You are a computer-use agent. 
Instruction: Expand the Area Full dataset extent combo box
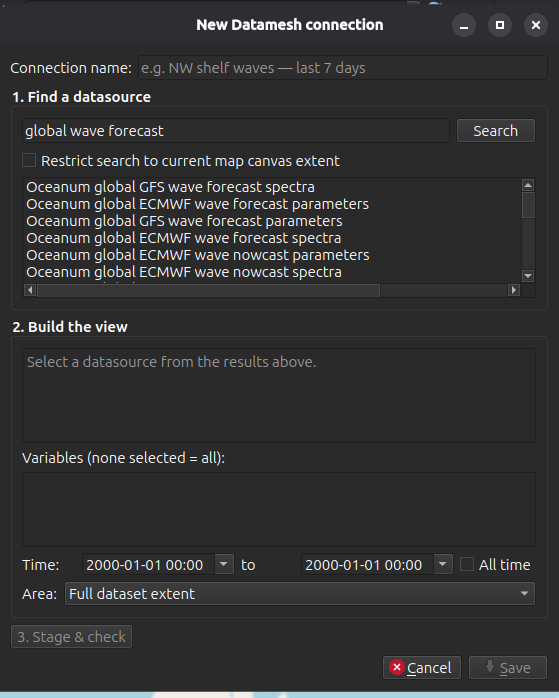tap(300, 593)
